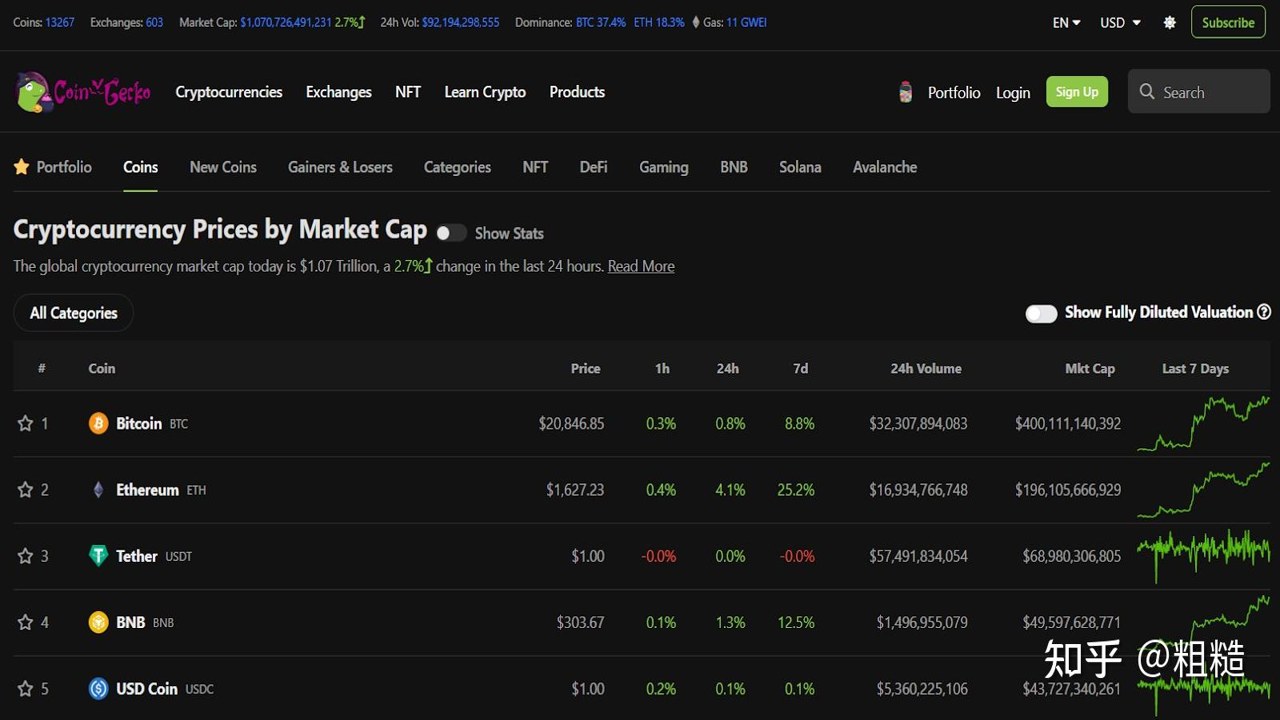The width and height of the screenshot is (1280, 720).
Task: Click the Read More link
Action: point(641,266)
